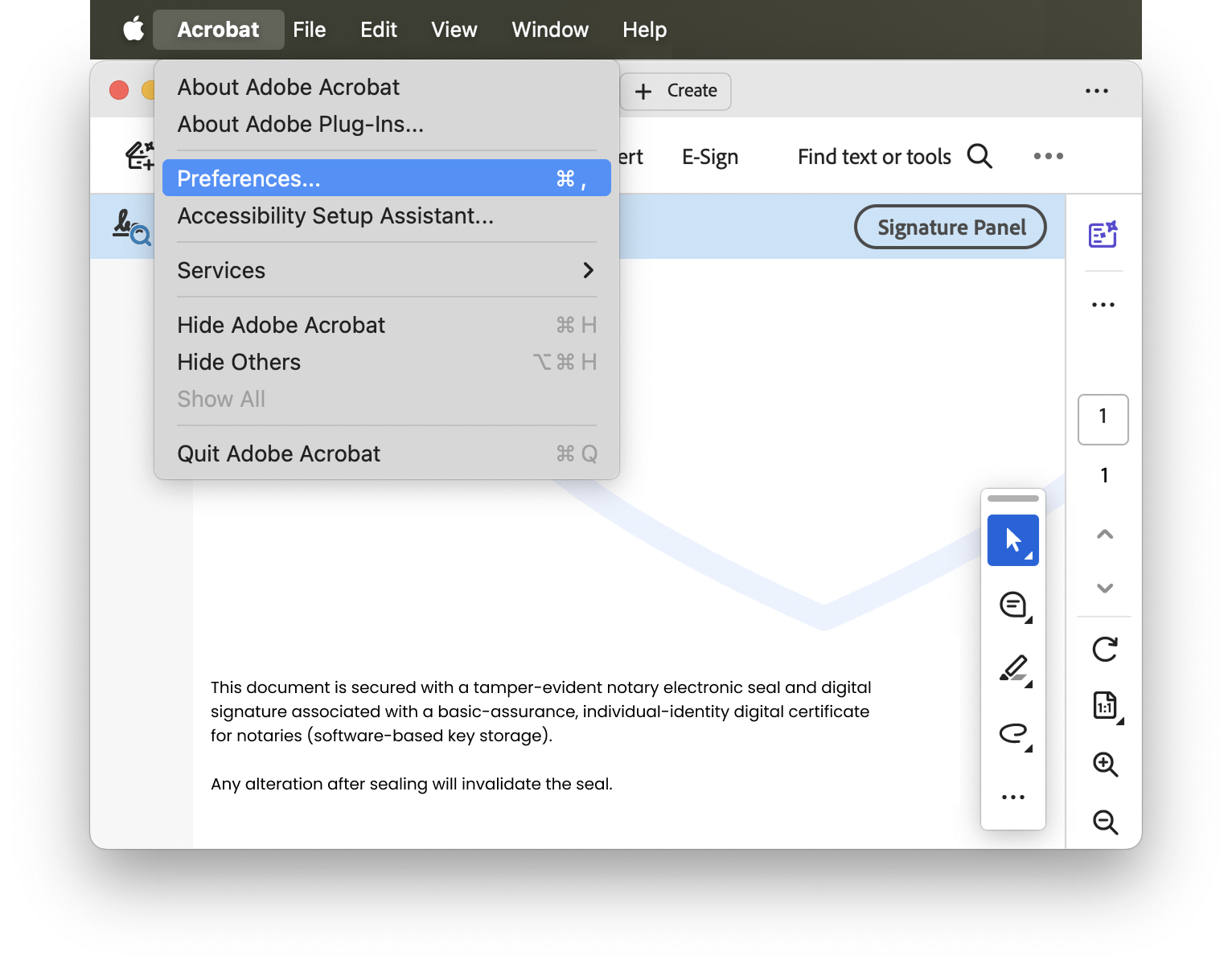Open the View menu
1232x968 pixels.
click(454, 30)
